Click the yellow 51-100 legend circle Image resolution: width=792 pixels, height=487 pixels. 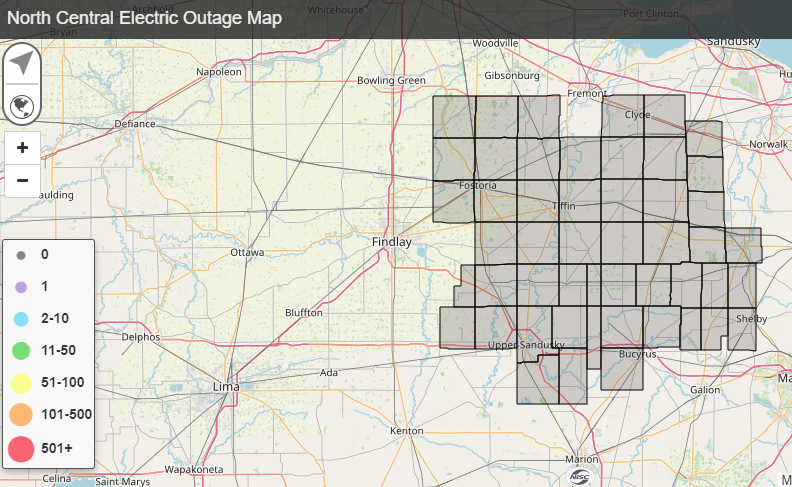click(21, 382)
